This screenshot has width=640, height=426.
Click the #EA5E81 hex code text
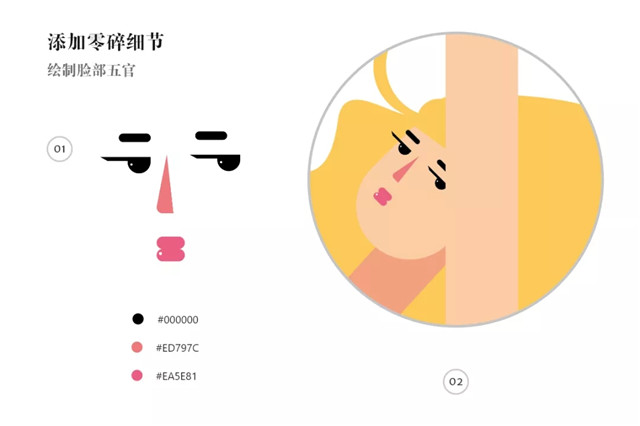click(176, 376)
